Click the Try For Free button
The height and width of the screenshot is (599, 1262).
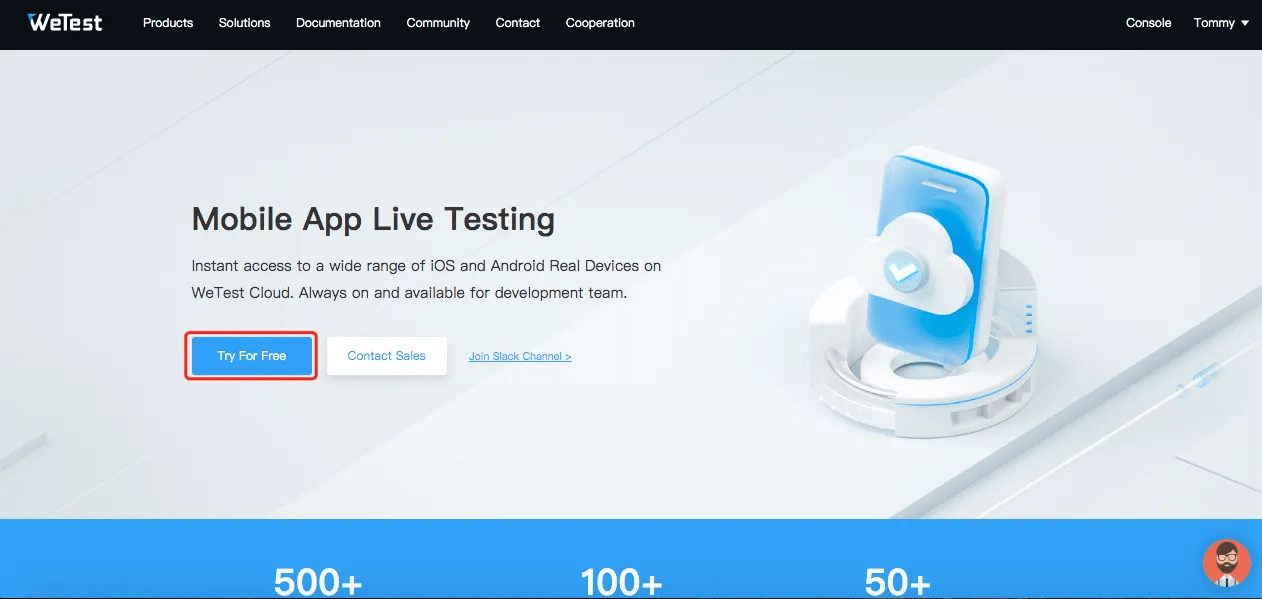coord(252,356)
